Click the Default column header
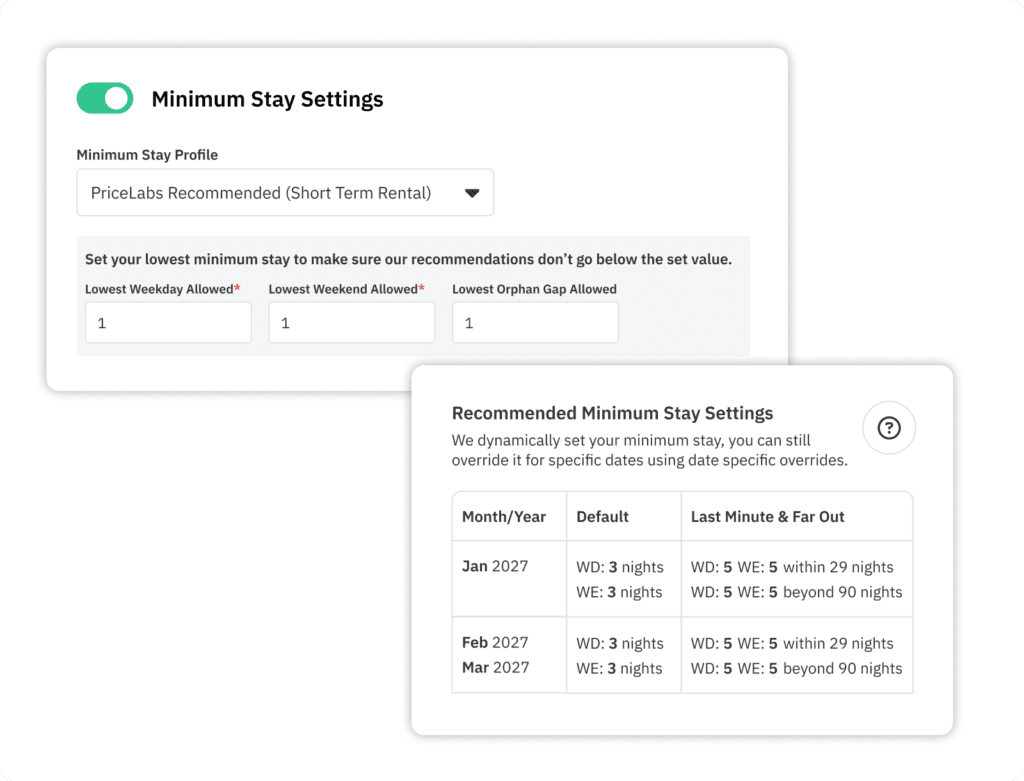This screenshot has height=781, width=1024. [602, 517]
